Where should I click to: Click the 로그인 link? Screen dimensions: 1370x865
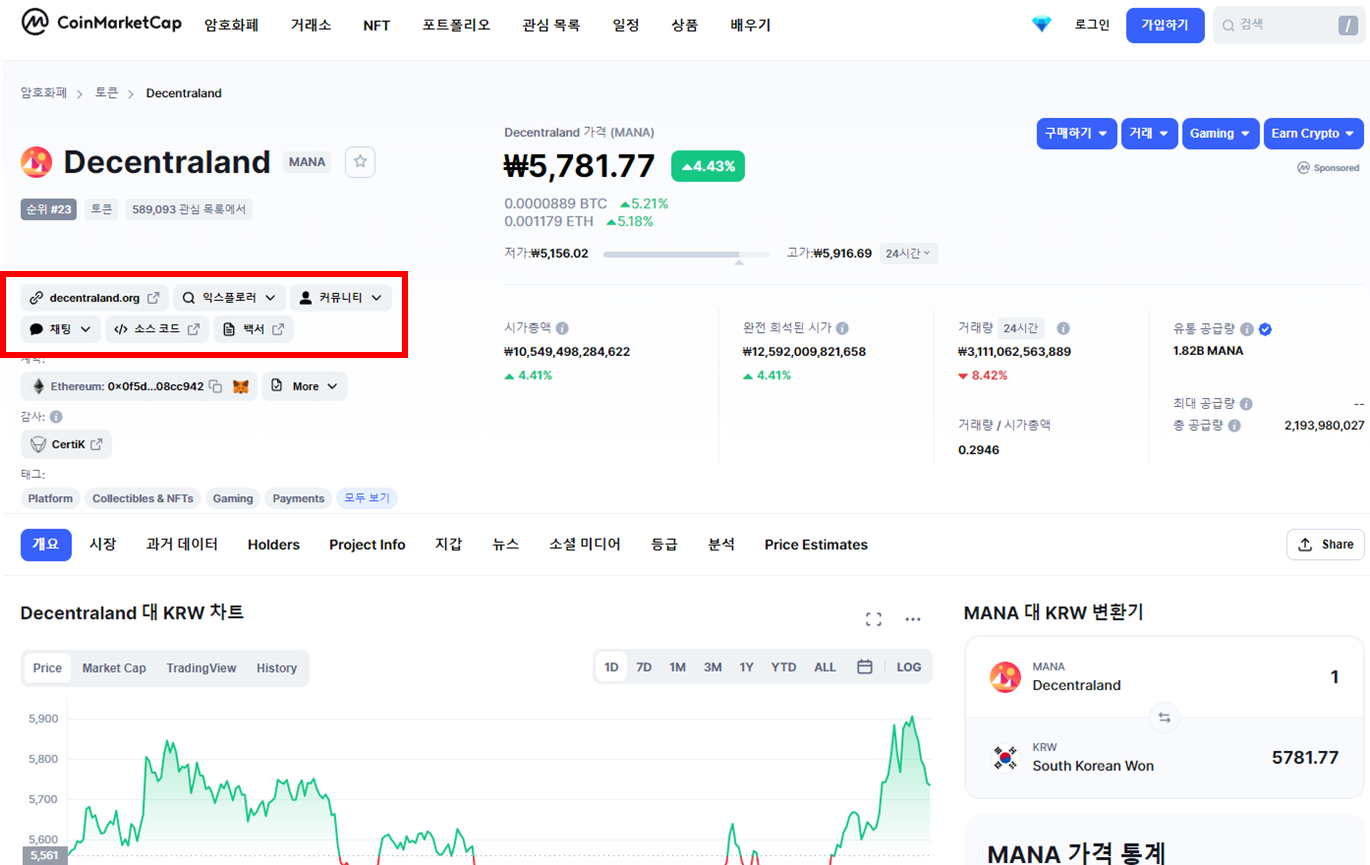click(x=1092, y=25)
